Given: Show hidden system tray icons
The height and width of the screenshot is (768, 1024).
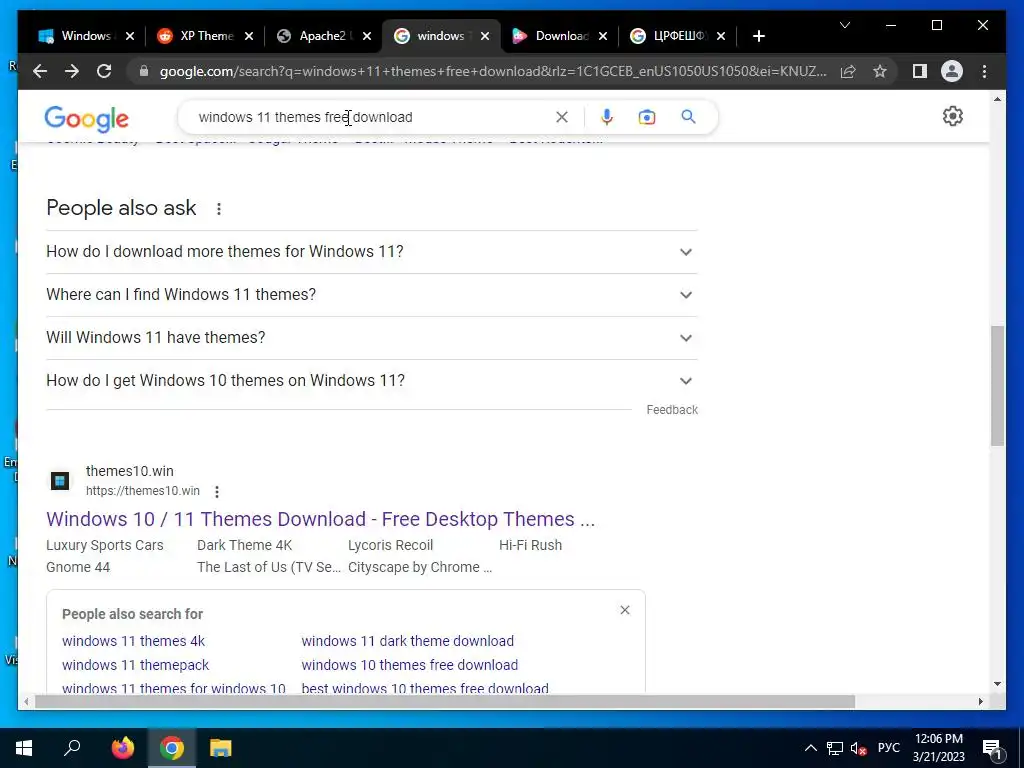Looking at the screenshot, I should (810, 748).
